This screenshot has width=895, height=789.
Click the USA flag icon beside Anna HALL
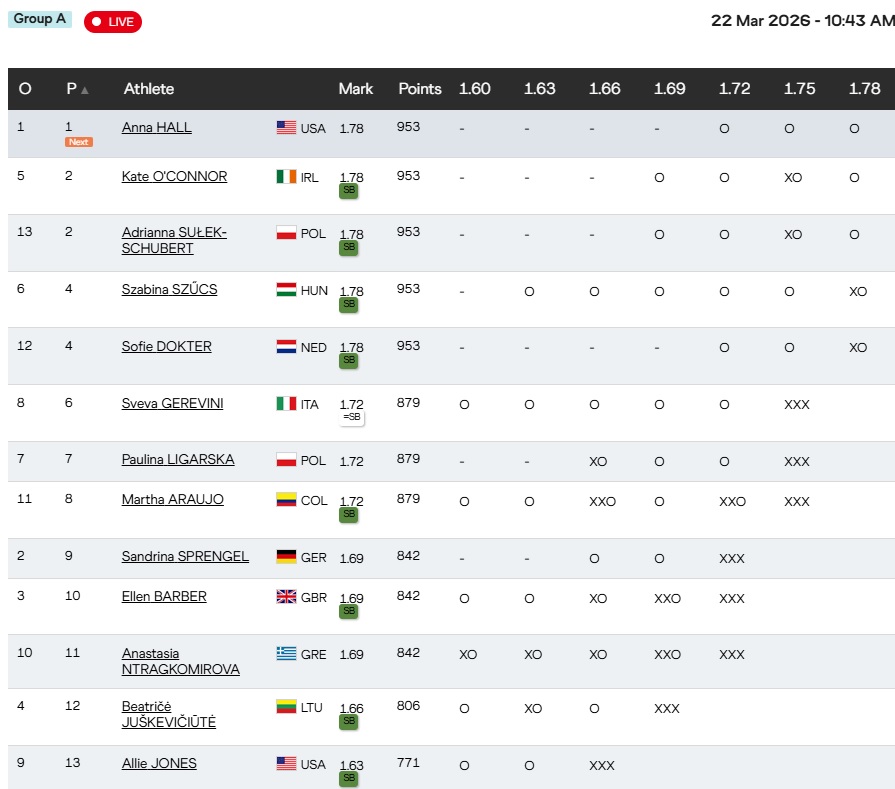pos(286,128)
